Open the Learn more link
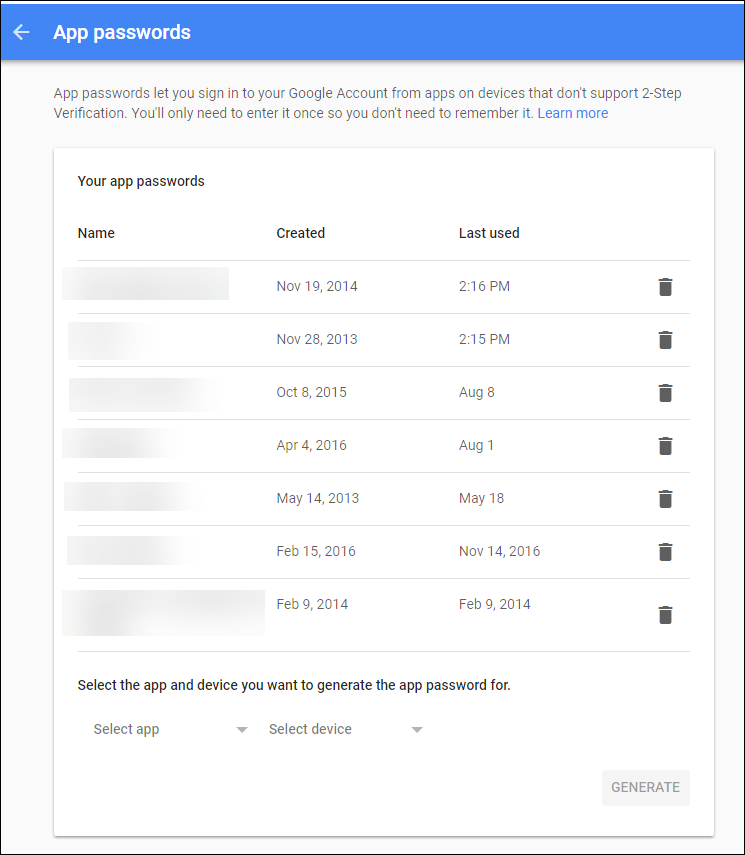Image resolution: width=745 pixels, height=855 pixels. (573, 113)
